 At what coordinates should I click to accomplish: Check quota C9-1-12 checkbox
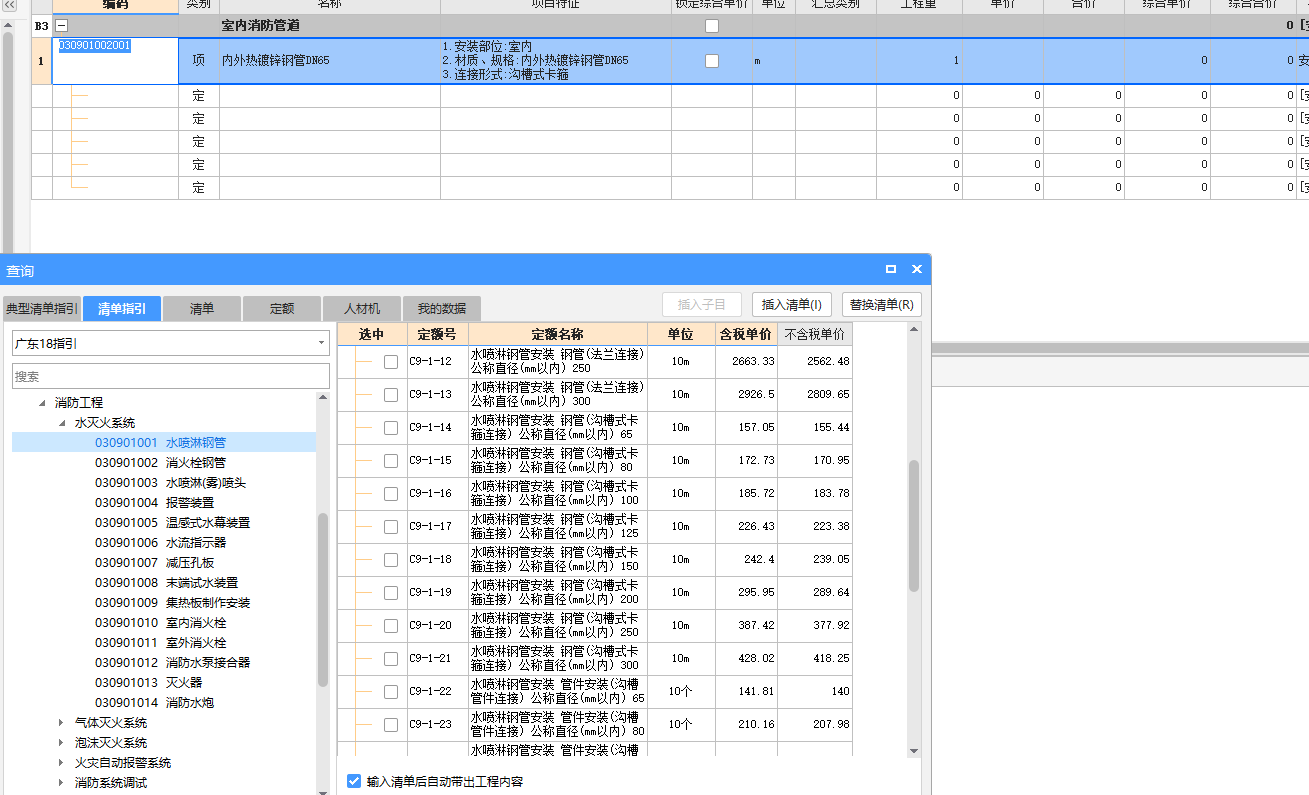click(x=391, y=362)
